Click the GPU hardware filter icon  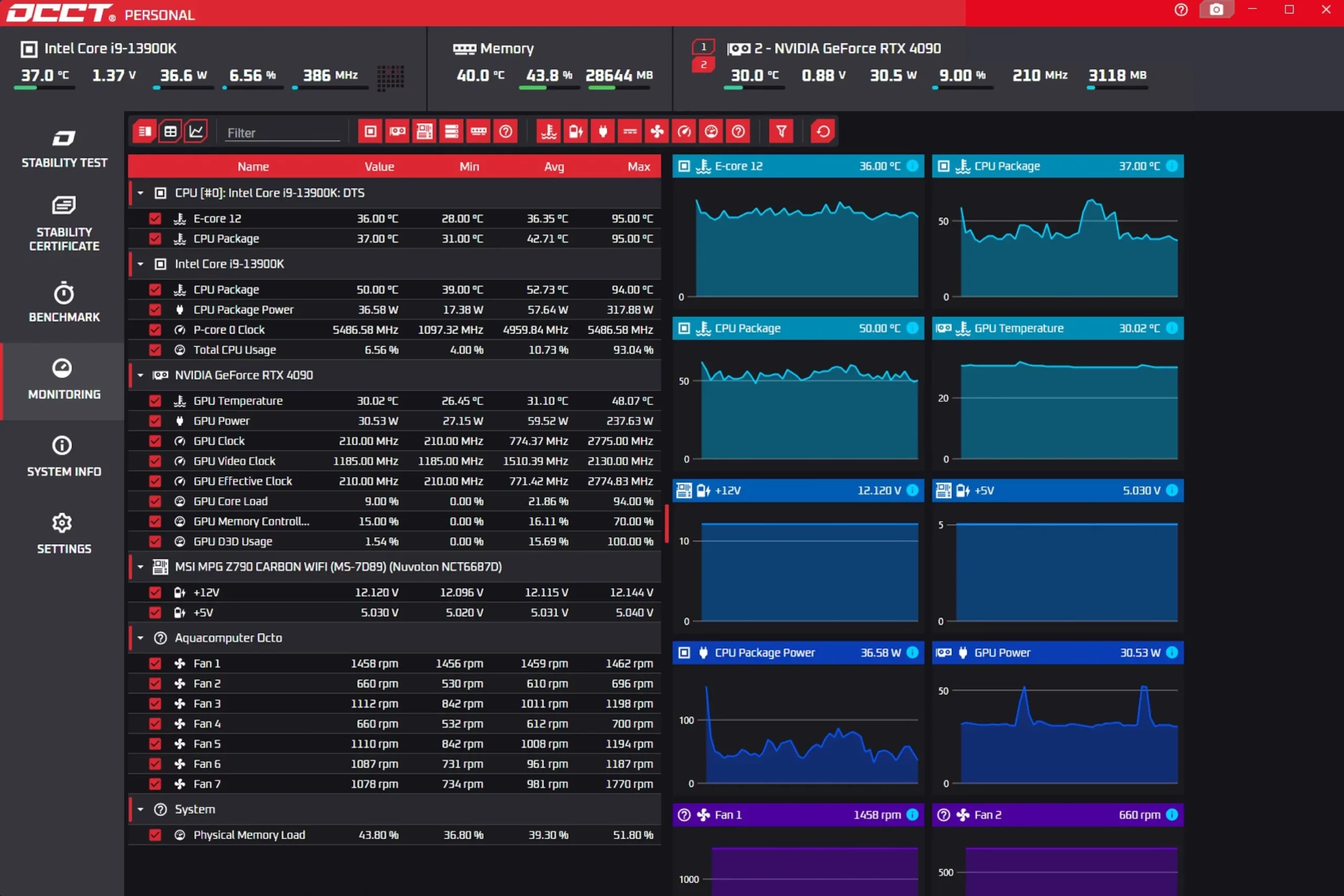pyautogui.click(x=398, y=132)
